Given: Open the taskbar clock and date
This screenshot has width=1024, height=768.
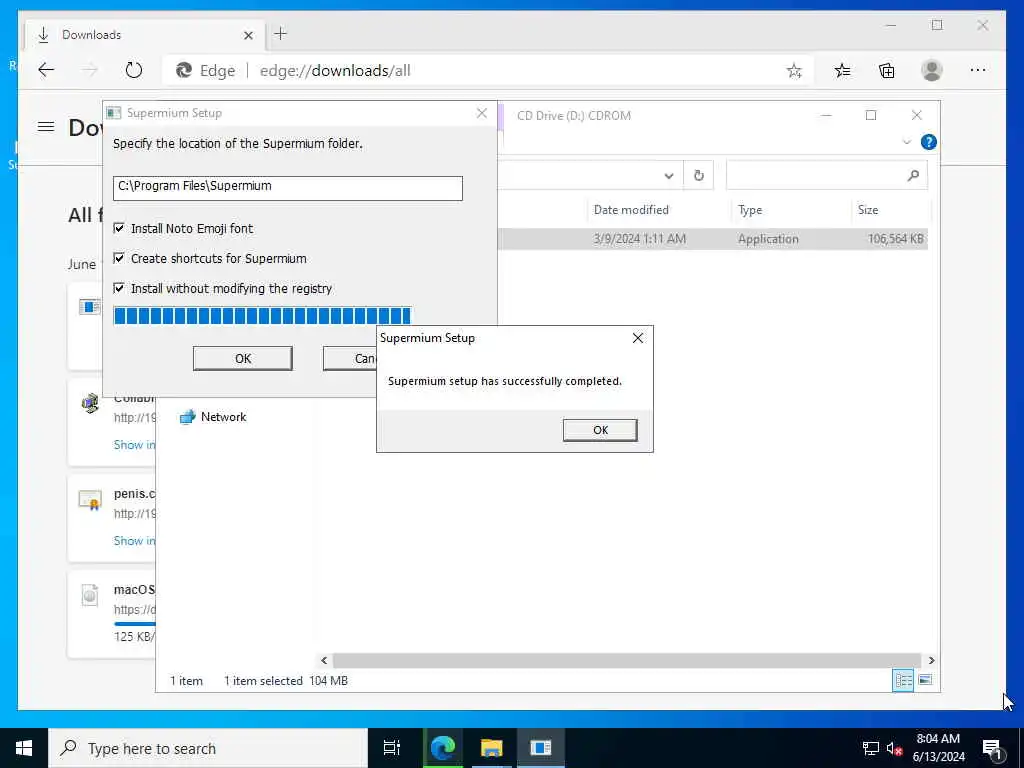Looking at the screenshot, I should click(938, 748).
